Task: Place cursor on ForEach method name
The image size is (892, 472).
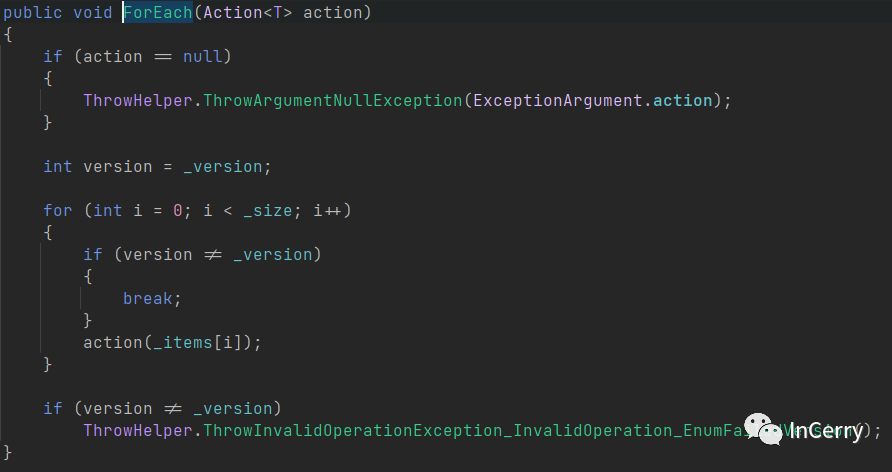Action: [157, 12]
